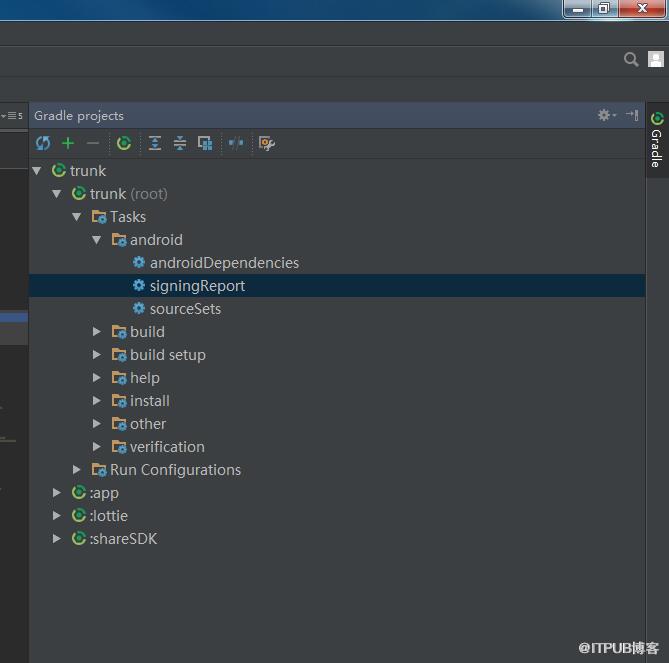
Task: Expand the build setup group
Action: (97, 355)
